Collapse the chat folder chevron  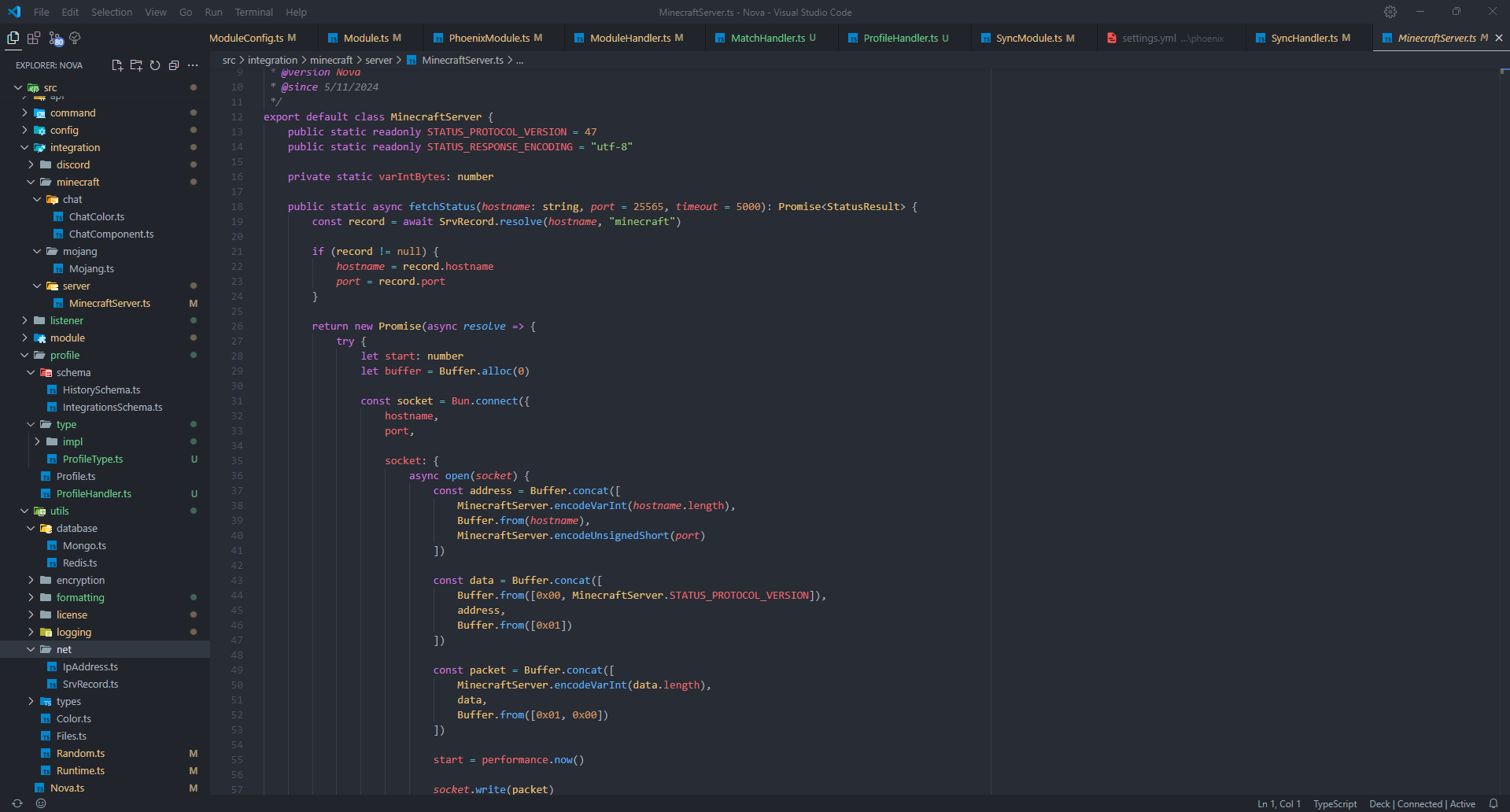tap(37, 199)
